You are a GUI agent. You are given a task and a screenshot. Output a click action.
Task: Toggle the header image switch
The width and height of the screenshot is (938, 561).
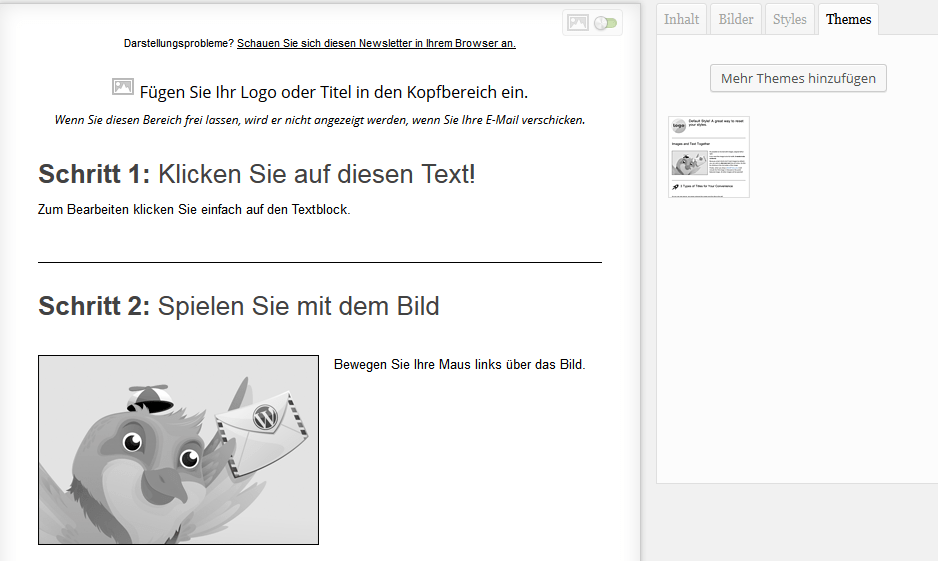605,23
